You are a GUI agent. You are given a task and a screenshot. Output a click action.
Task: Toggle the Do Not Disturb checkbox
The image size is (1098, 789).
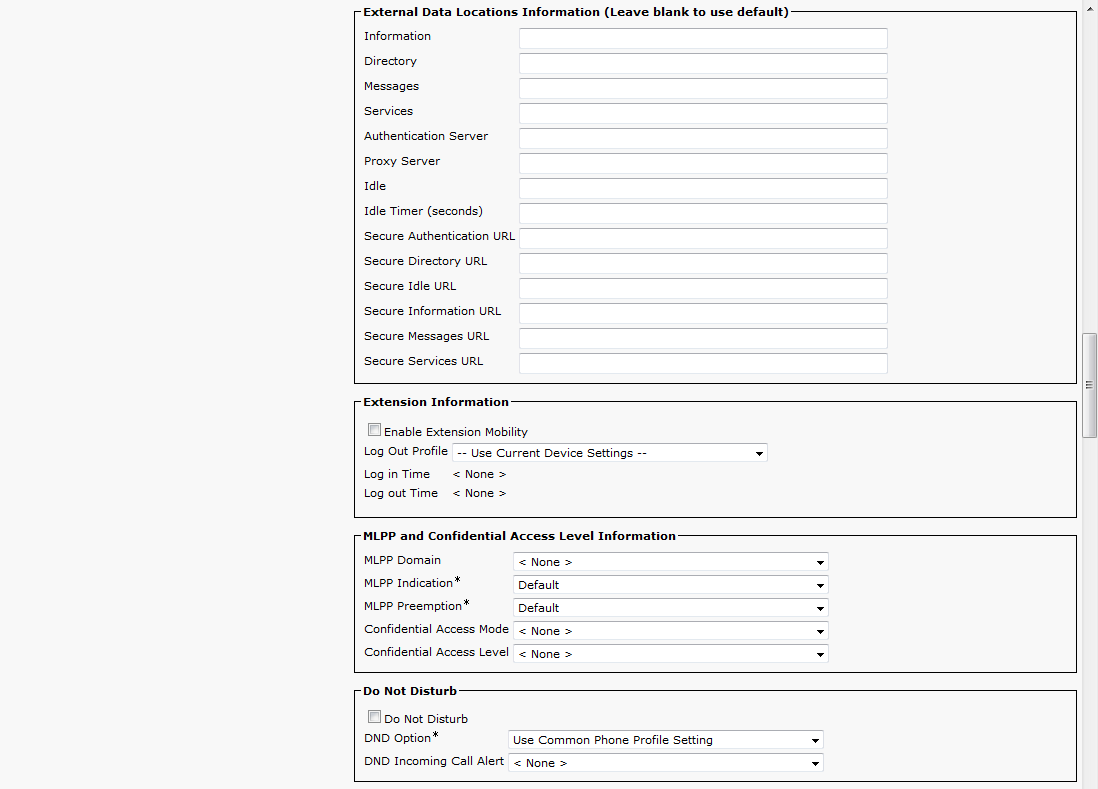pos(374,717)
